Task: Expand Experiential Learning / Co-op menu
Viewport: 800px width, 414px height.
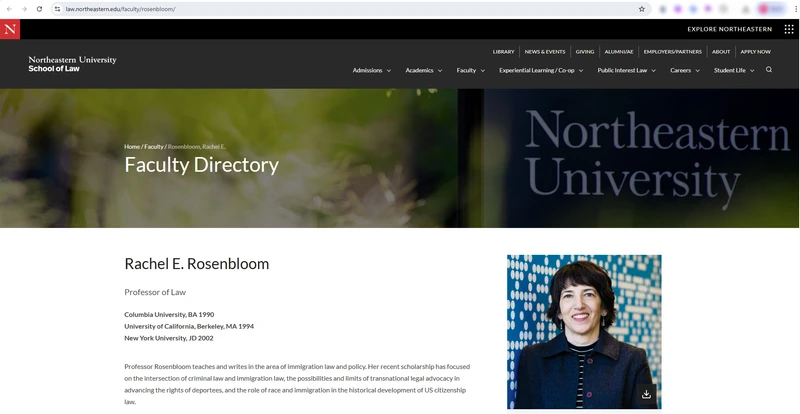Action: [x=541, y=70]
